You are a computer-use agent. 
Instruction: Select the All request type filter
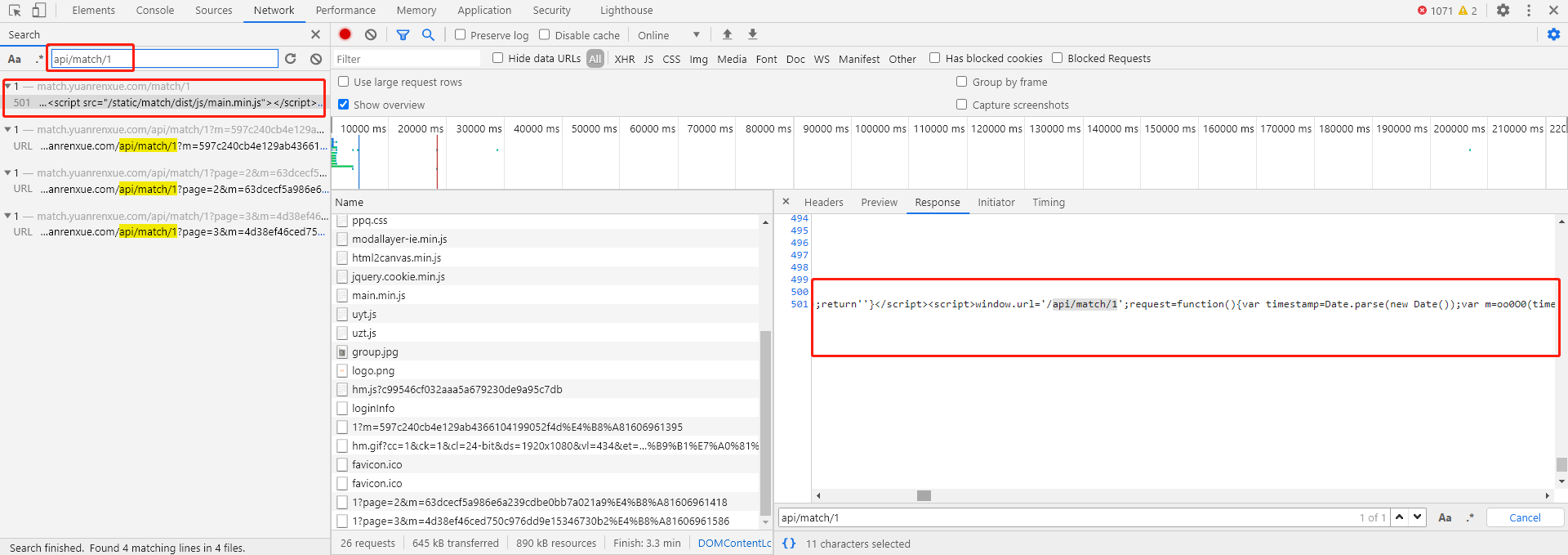click(x=595, y=59)
